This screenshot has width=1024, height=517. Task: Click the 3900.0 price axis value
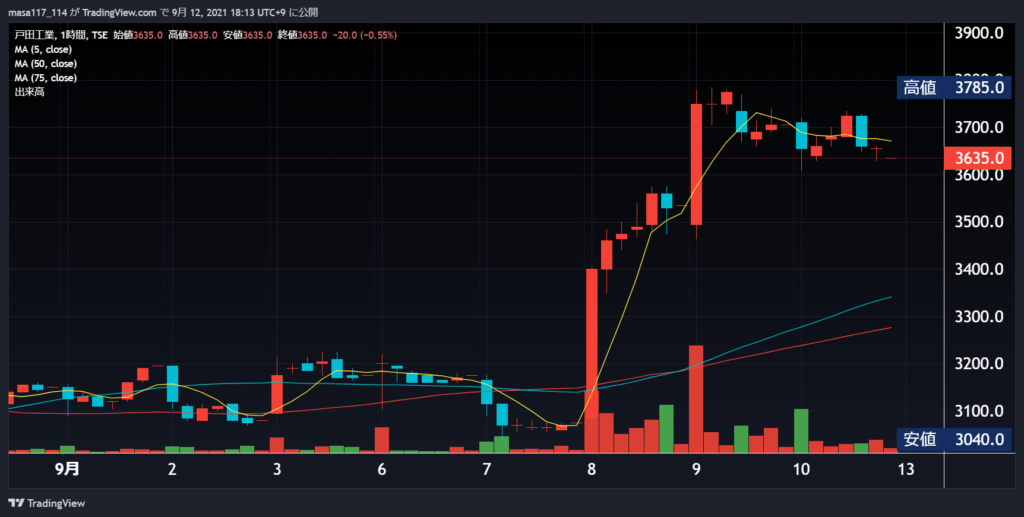(979, 33)
